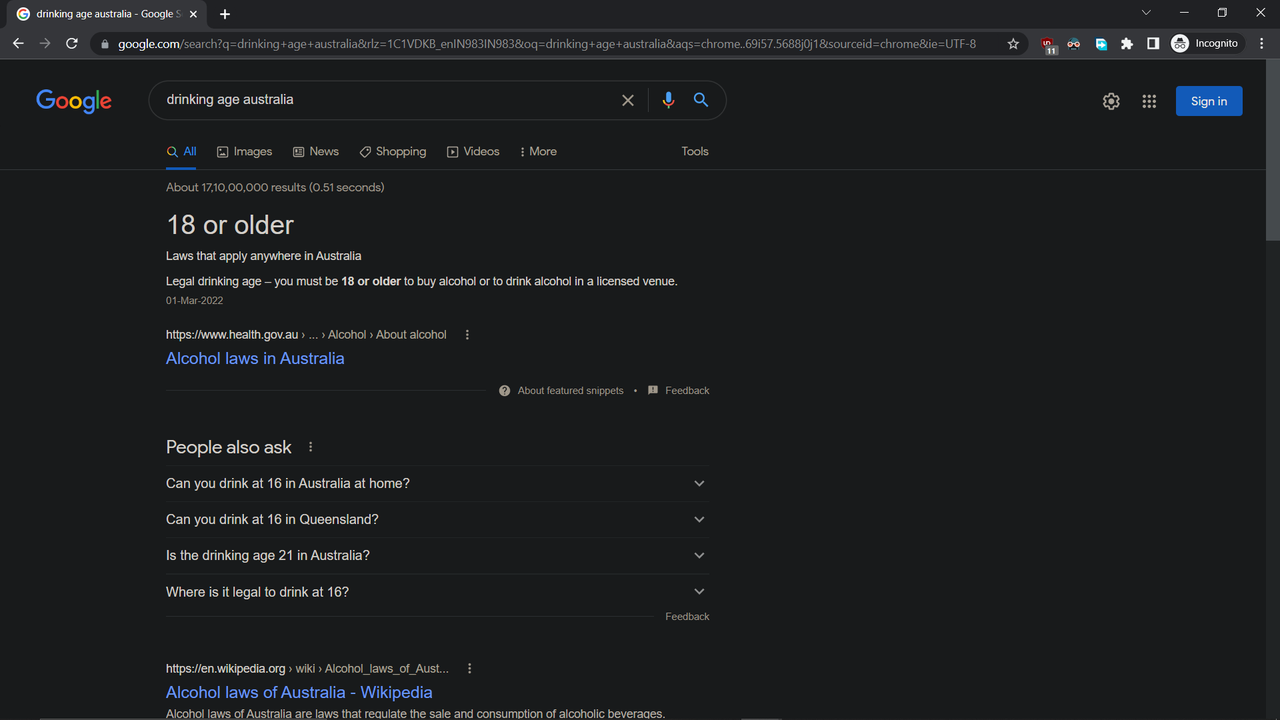Switch to the Images tab
Screen dimensions: 1280x720
click(244, 152)
